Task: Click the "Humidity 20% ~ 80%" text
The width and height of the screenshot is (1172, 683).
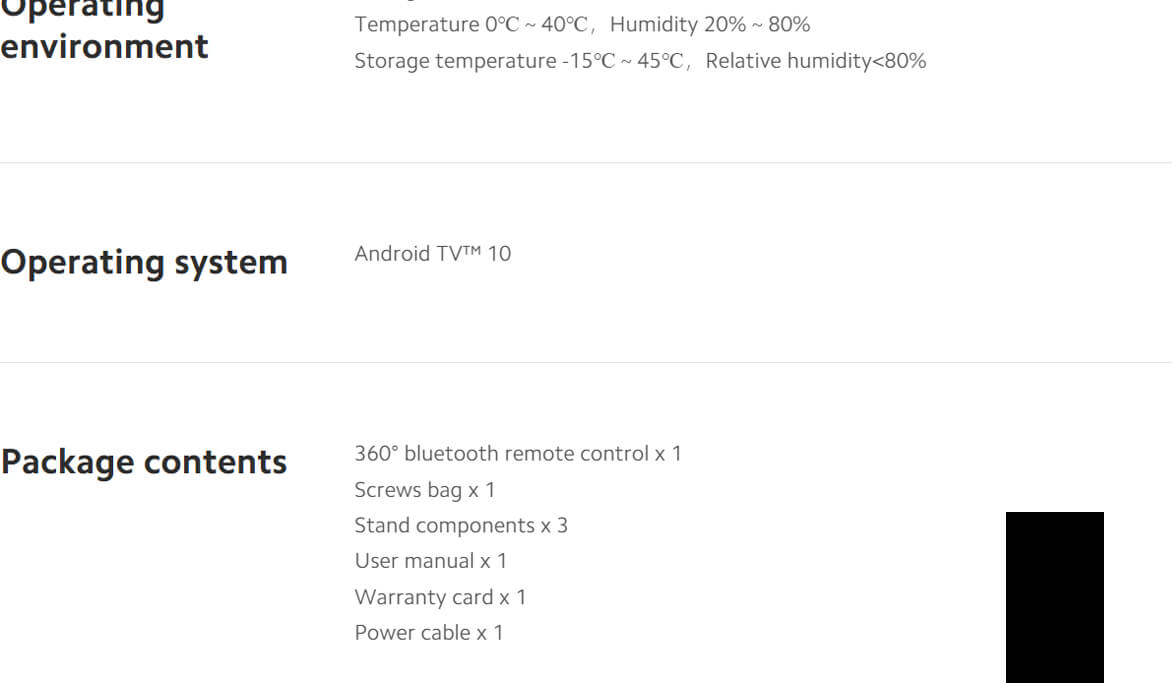Action: (x=710, y=25)
